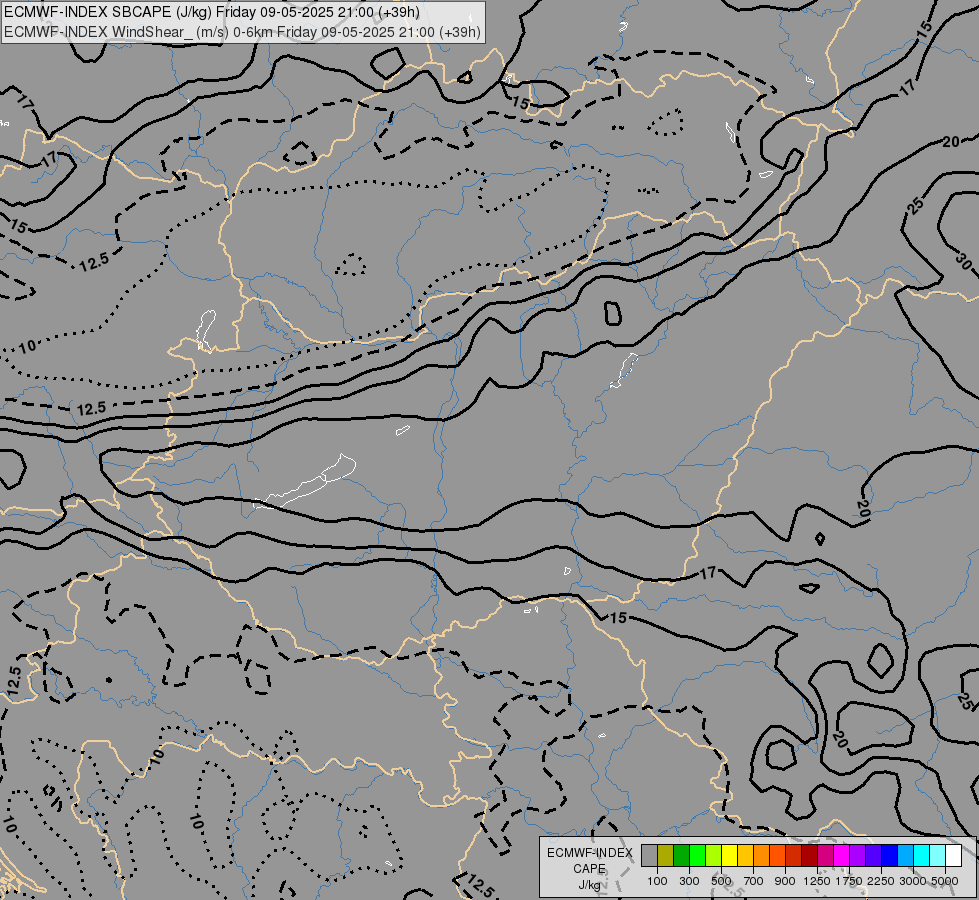Click the red-orange swatch before 900
The width and height of the screenshot is (979, 900).
tap(777, 856)
